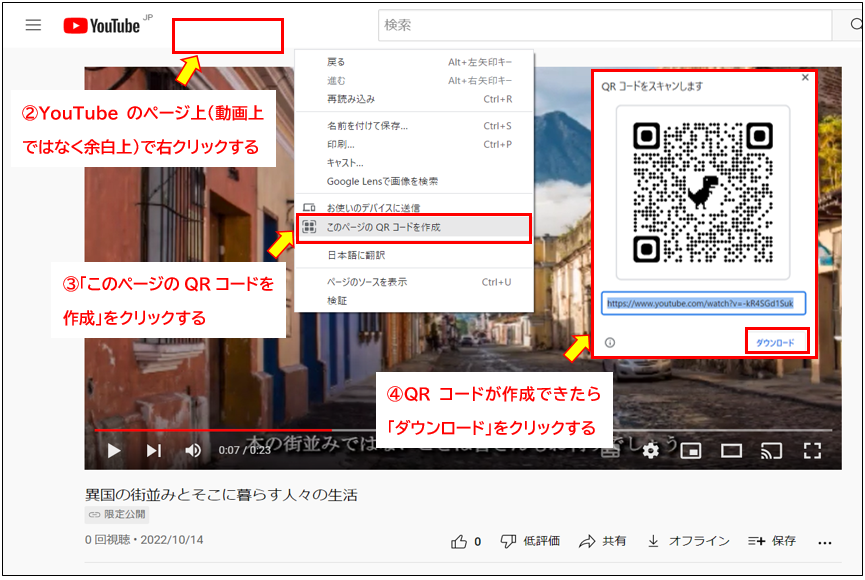The image size is (865, 580).
Task: Choose このページの QR コードを作成
Action: [415, 227]
